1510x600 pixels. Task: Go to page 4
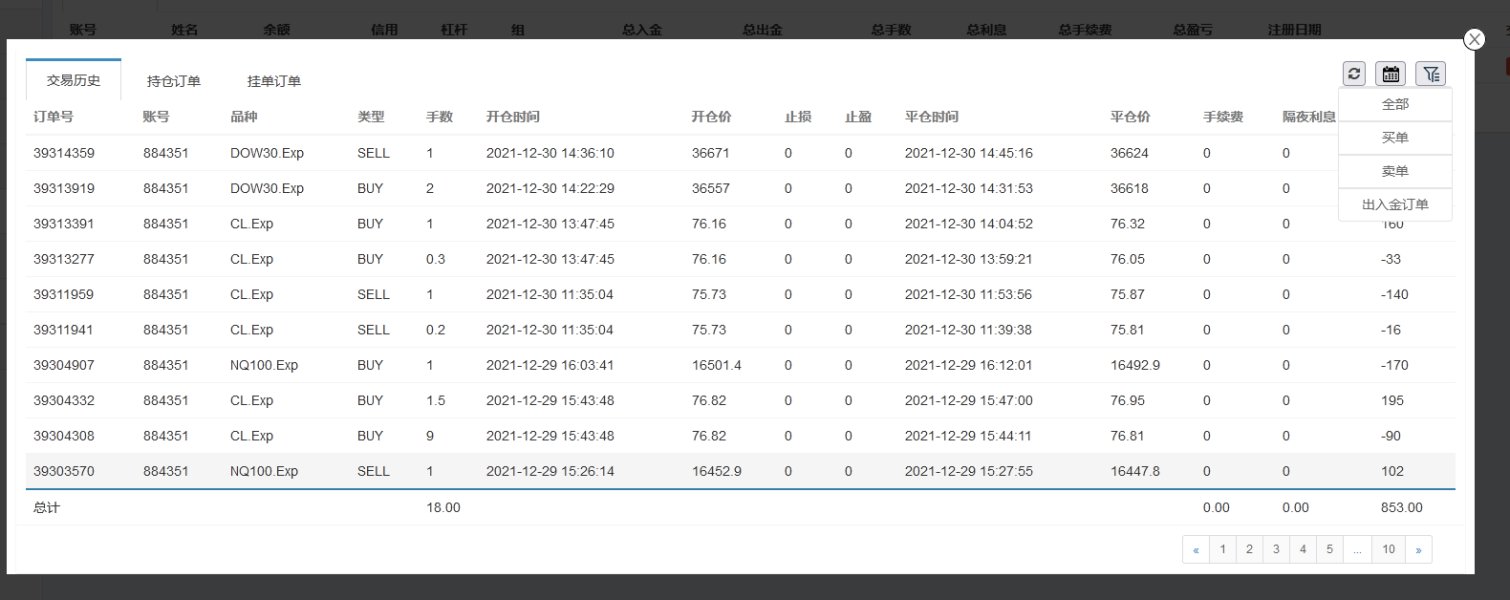tap(1303, 549)
